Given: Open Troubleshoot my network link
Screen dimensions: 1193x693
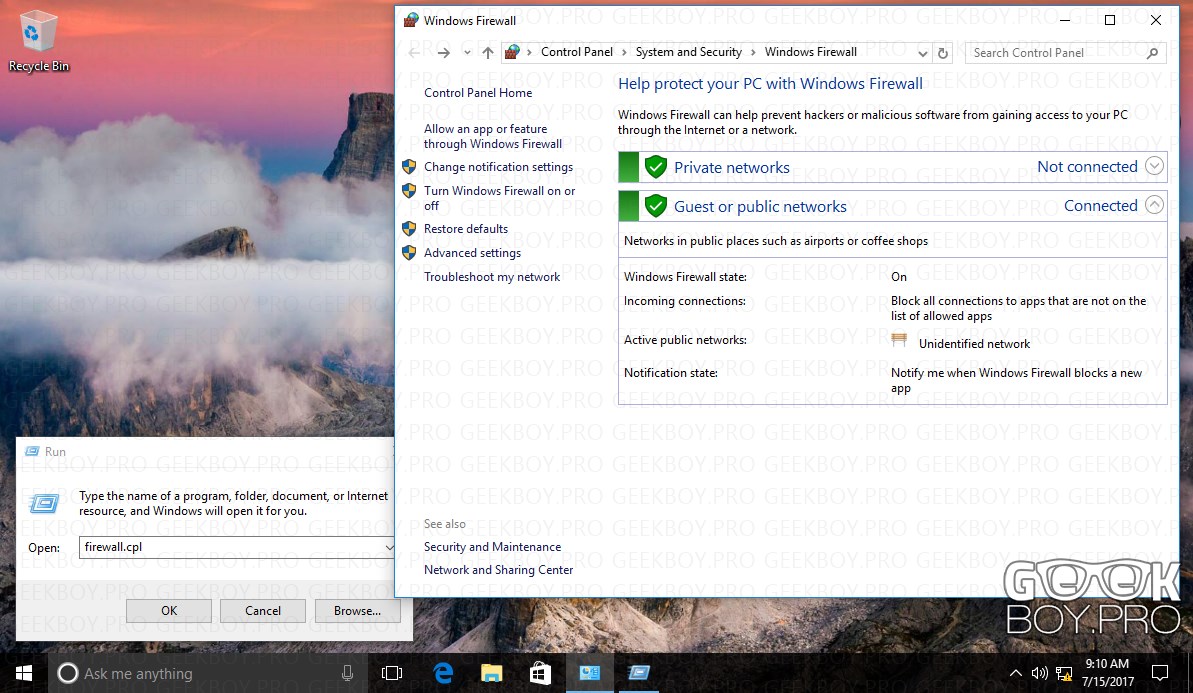Looking at the screenshot, I should click(492, 277).
